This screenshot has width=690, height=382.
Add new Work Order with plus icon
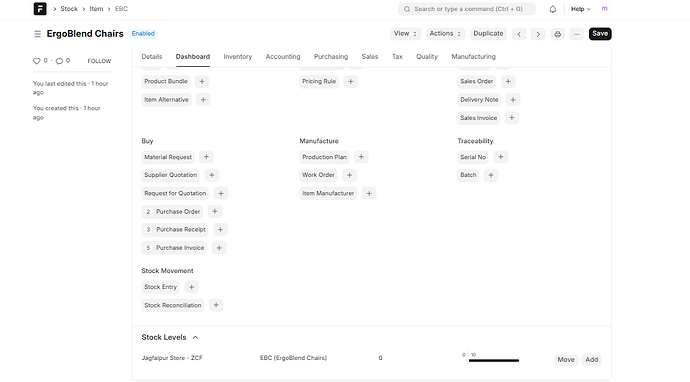349,175
